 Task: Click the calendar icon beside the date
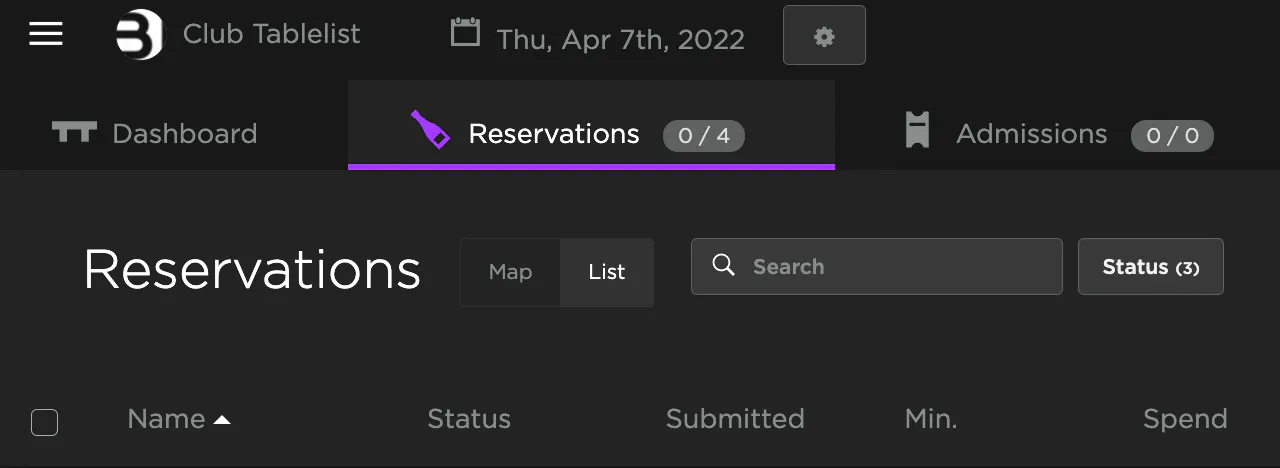coord(465,33)
